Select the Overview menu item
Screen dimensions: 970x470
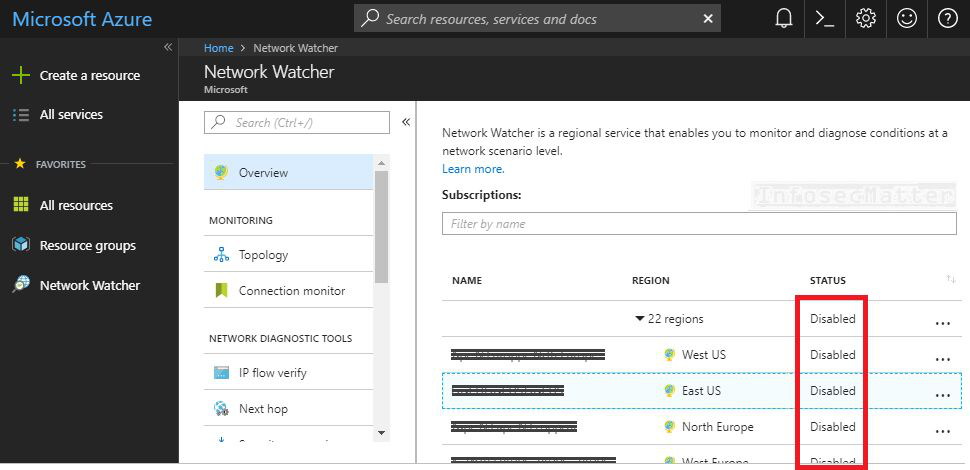pos(289,173)
